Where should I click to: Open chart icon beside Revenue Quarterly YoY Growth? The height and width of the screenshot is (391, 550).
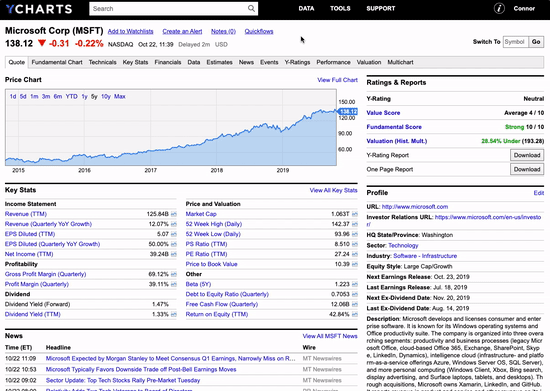click(x=174, y=224)
